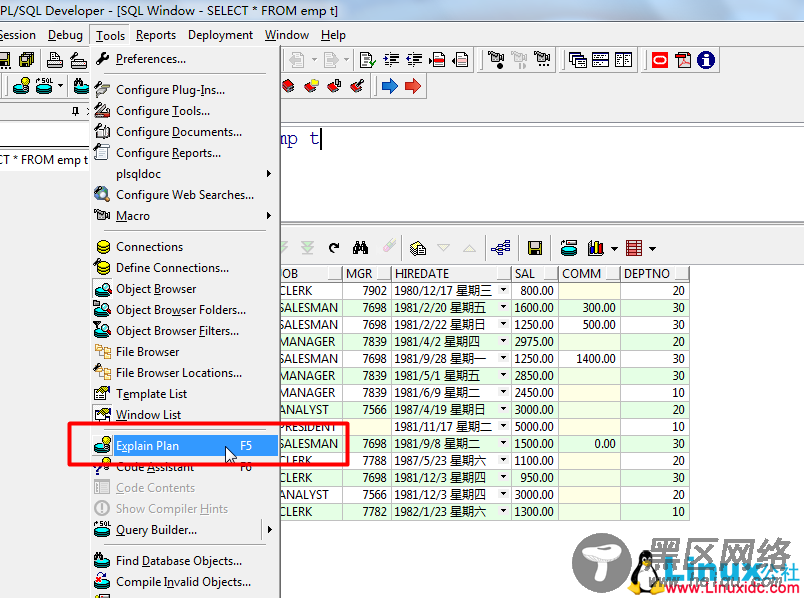Viewport: 804px width, 598px height.
Task: Select the COMM cell showing 1400.00
Action: (x=589, y=358)
